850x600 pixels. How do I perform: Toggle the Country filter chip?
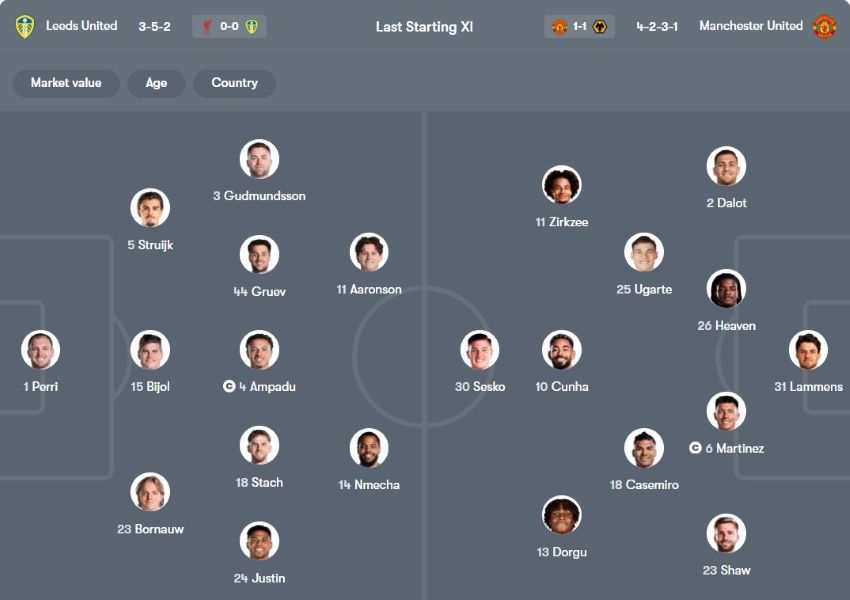click(x=235, y=83)
